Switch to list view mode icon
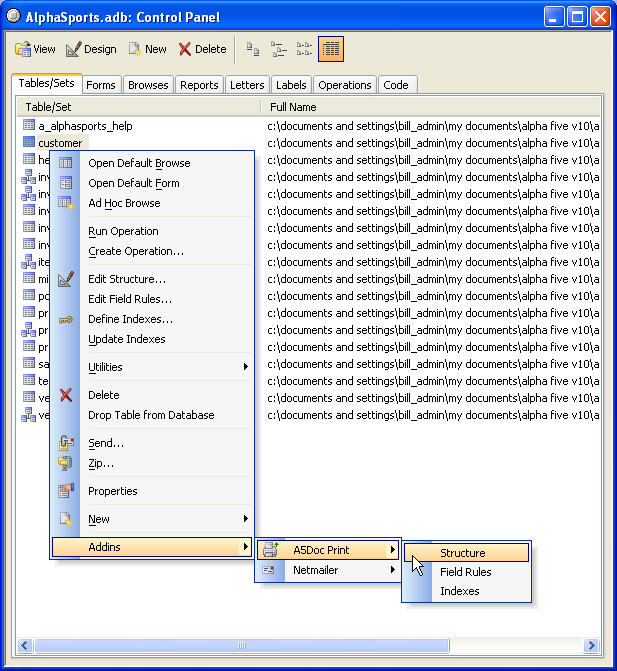Viewport: 617px width, 671px height. [304, 49]
